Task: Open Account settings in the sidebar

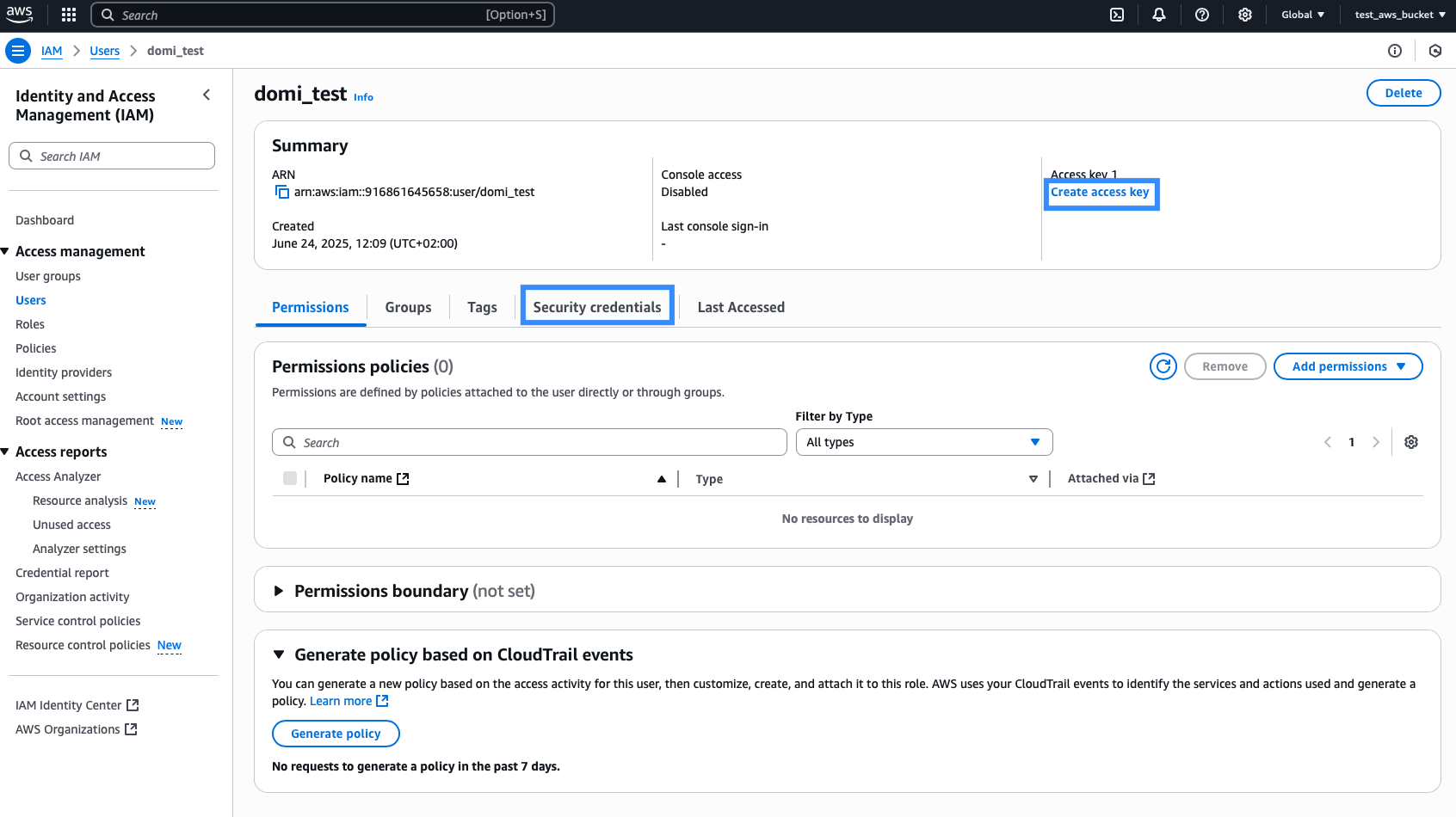Action: tap(61, 396)
